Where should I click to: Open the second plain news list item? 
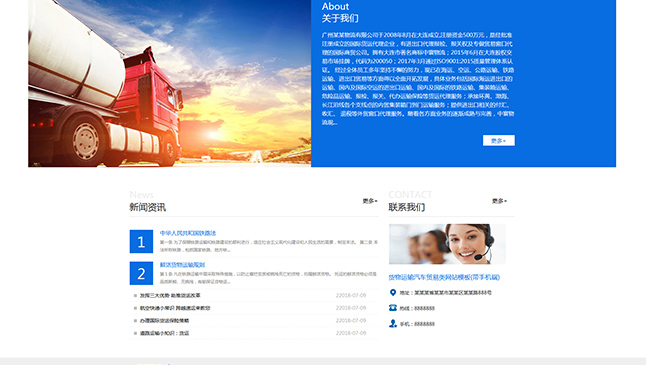[175, 308]
